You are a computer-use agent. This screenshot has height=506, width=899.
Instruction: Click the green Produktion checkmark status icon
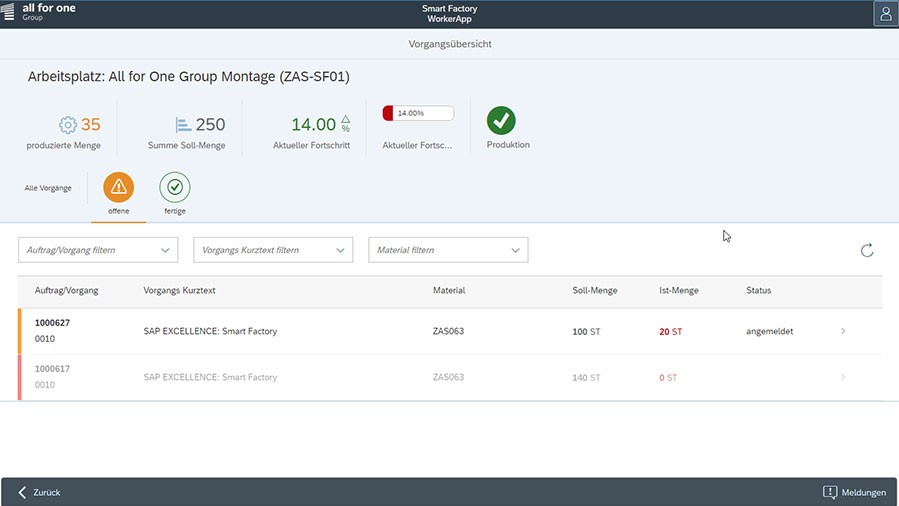point(501,121)
